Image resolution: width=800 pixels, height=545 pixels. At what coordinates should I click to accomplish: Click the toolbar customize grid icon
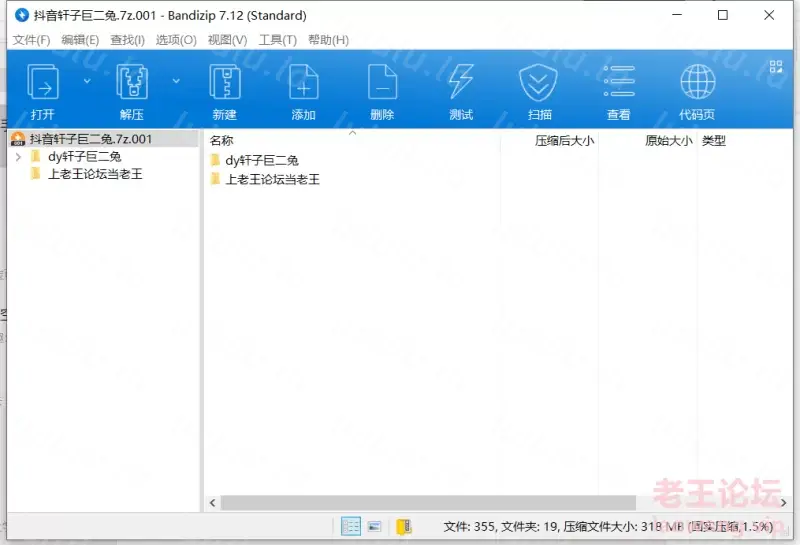click(x=776, y=66)
